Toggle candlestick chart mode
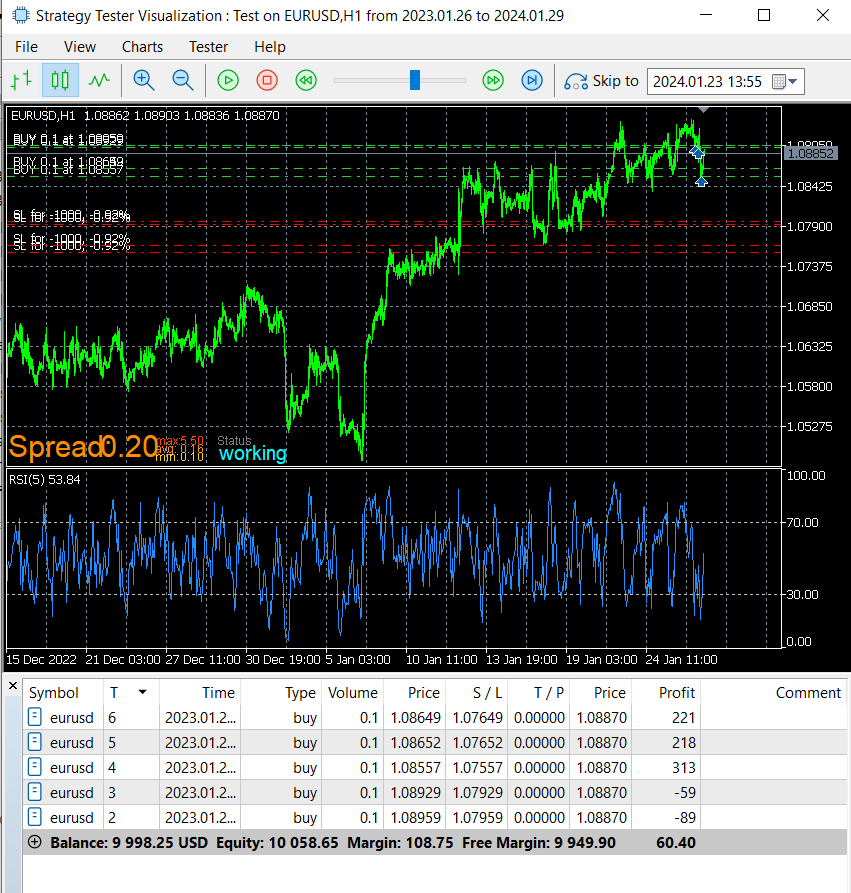The height and width of the screenshot is (893, 851). pyautogui.click(x=60, y=80)
